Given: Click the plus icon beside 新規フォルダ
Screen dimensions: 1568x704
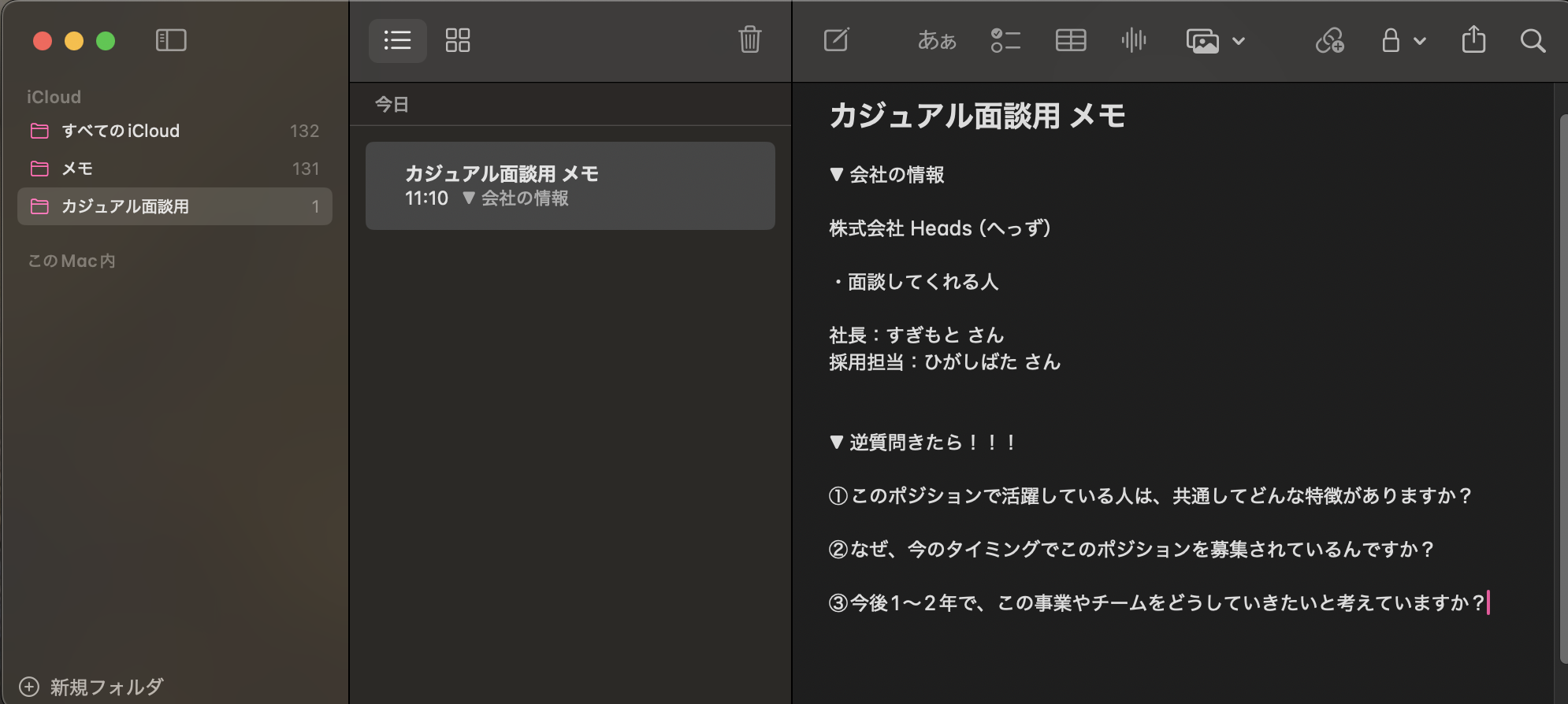Looking at the screenshot, I should [28, 687].
